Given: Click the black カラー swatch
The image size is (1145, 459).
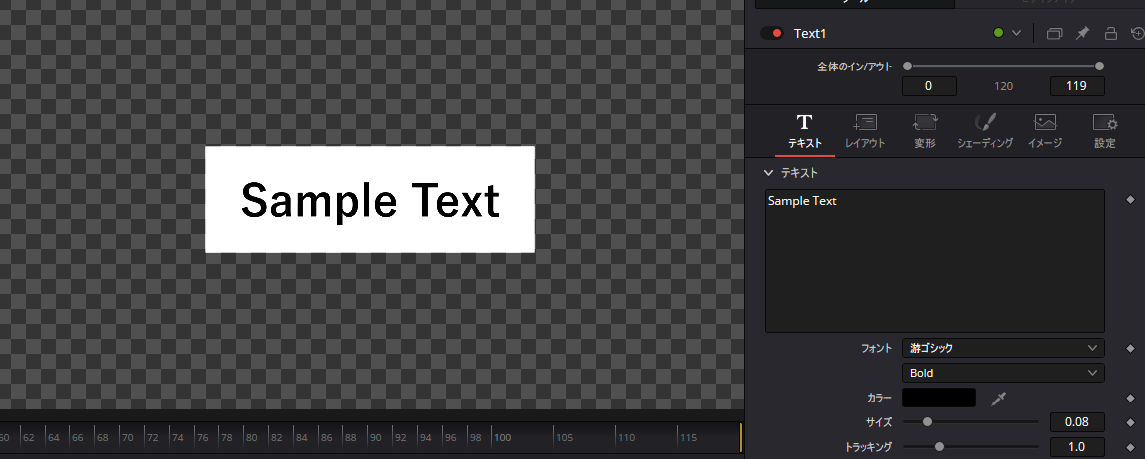Looking at the screenshot, I should (x=939, y=398).
